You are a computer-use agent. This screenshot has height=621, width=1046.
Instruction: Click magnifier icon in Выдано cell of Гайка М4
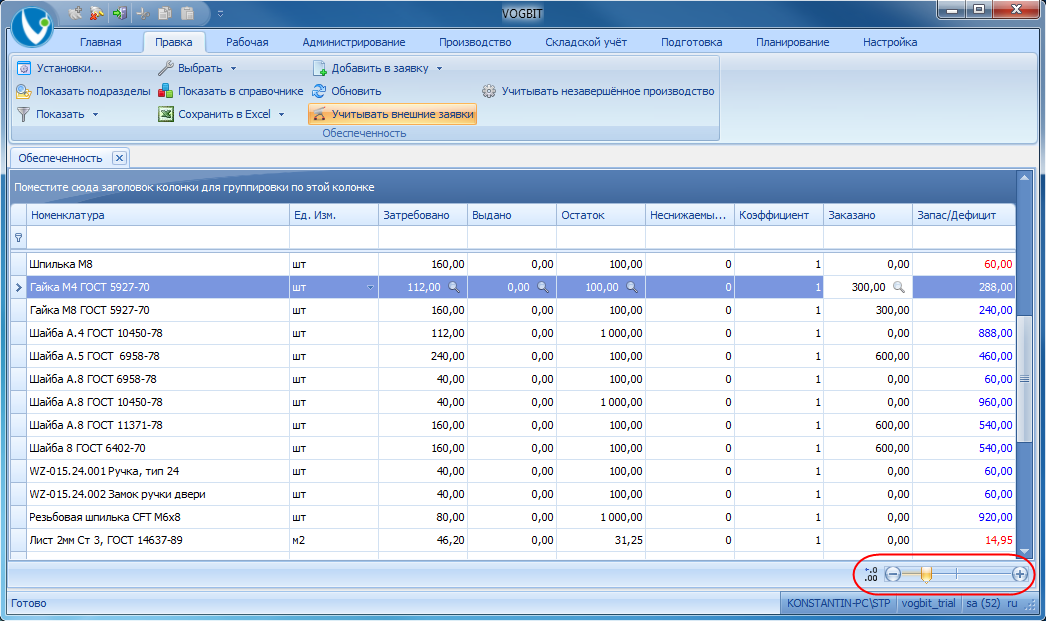coord(543,287)
